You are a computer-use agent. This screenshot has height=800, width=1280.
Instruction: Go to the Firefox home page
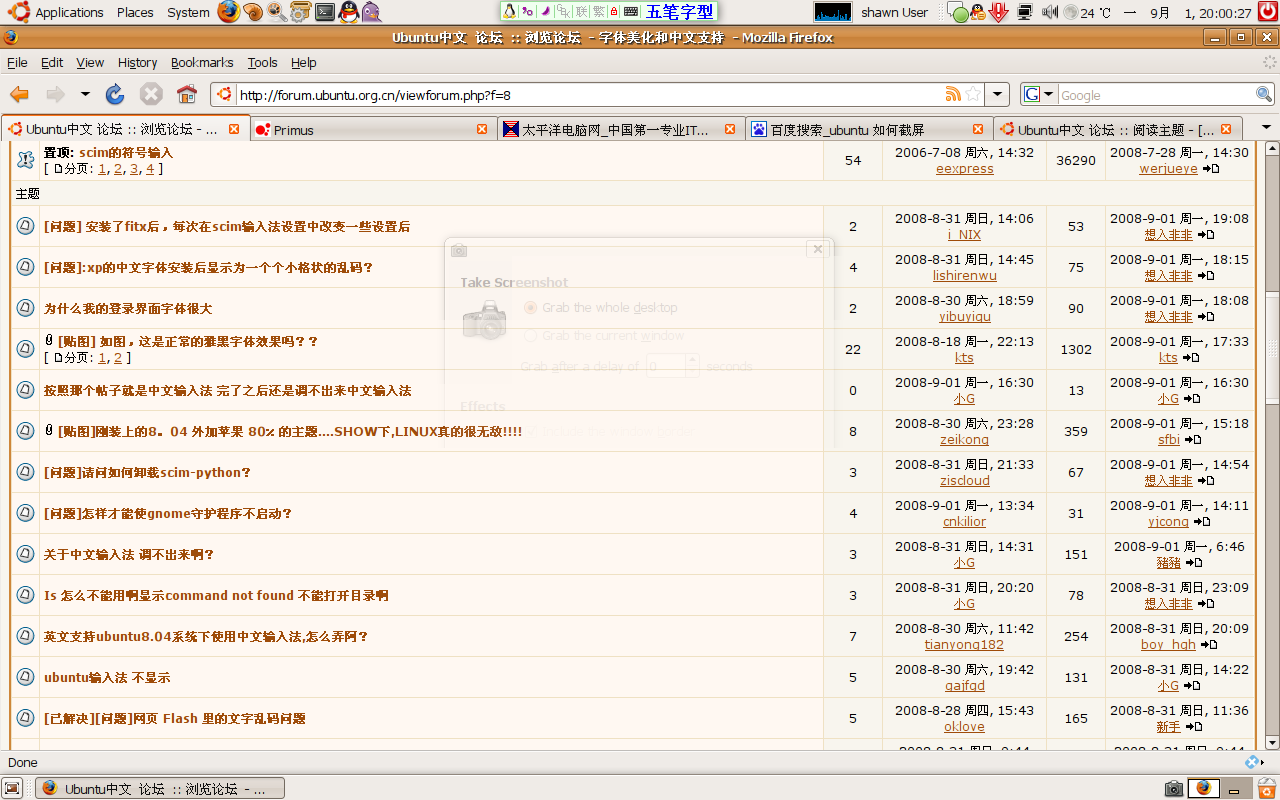187,94
